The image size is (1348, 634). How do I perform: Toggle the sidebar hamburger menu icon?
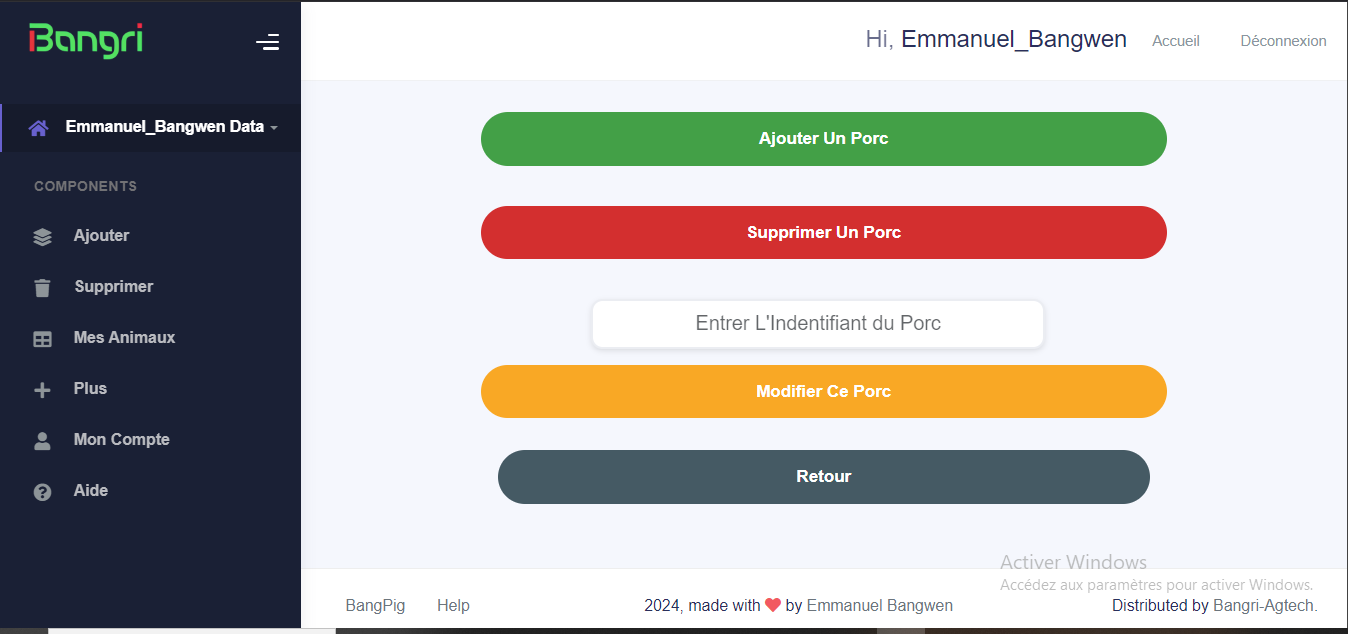click(x=267, y=42)
